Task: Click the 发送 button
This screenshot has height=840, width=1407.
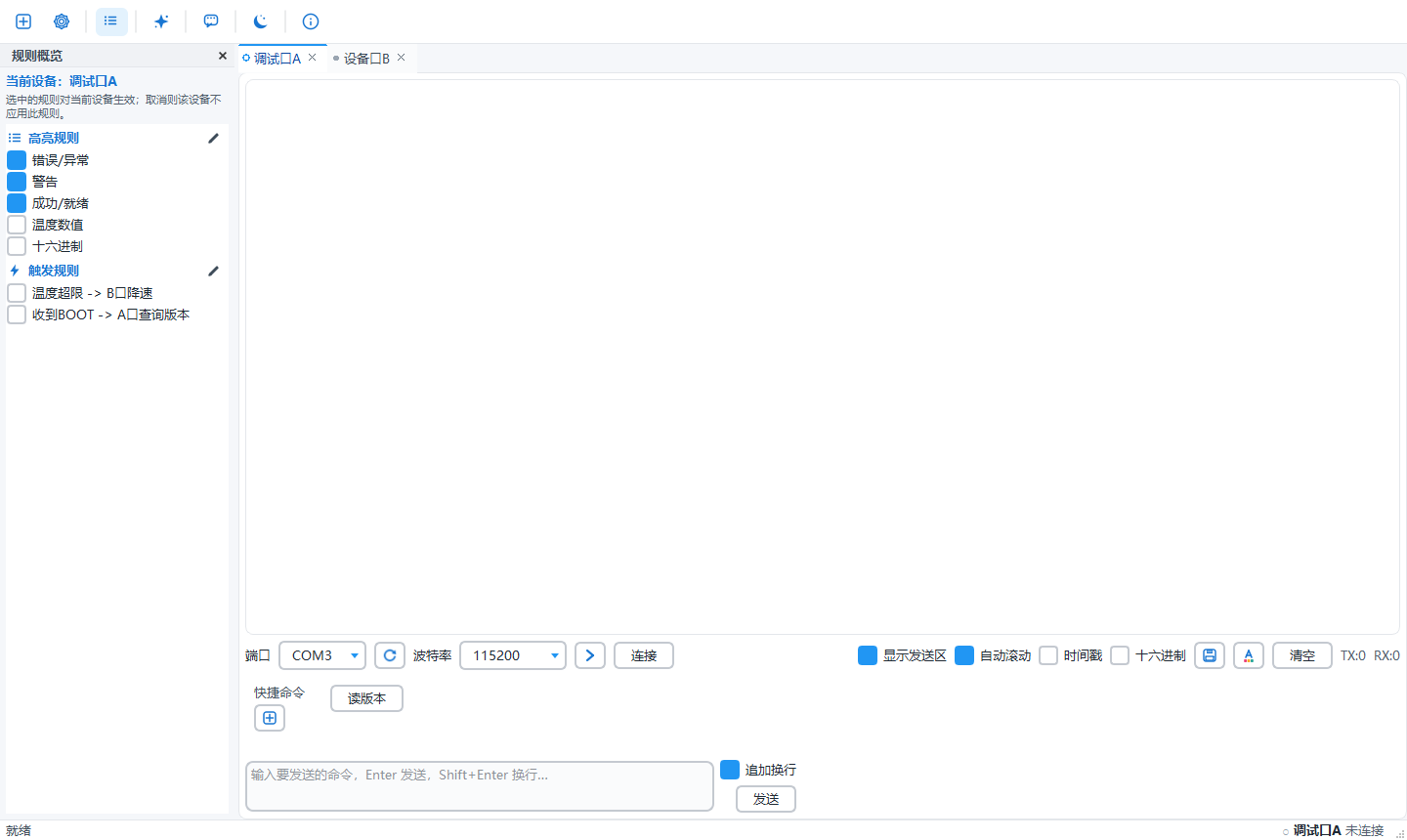Action: 766,799
